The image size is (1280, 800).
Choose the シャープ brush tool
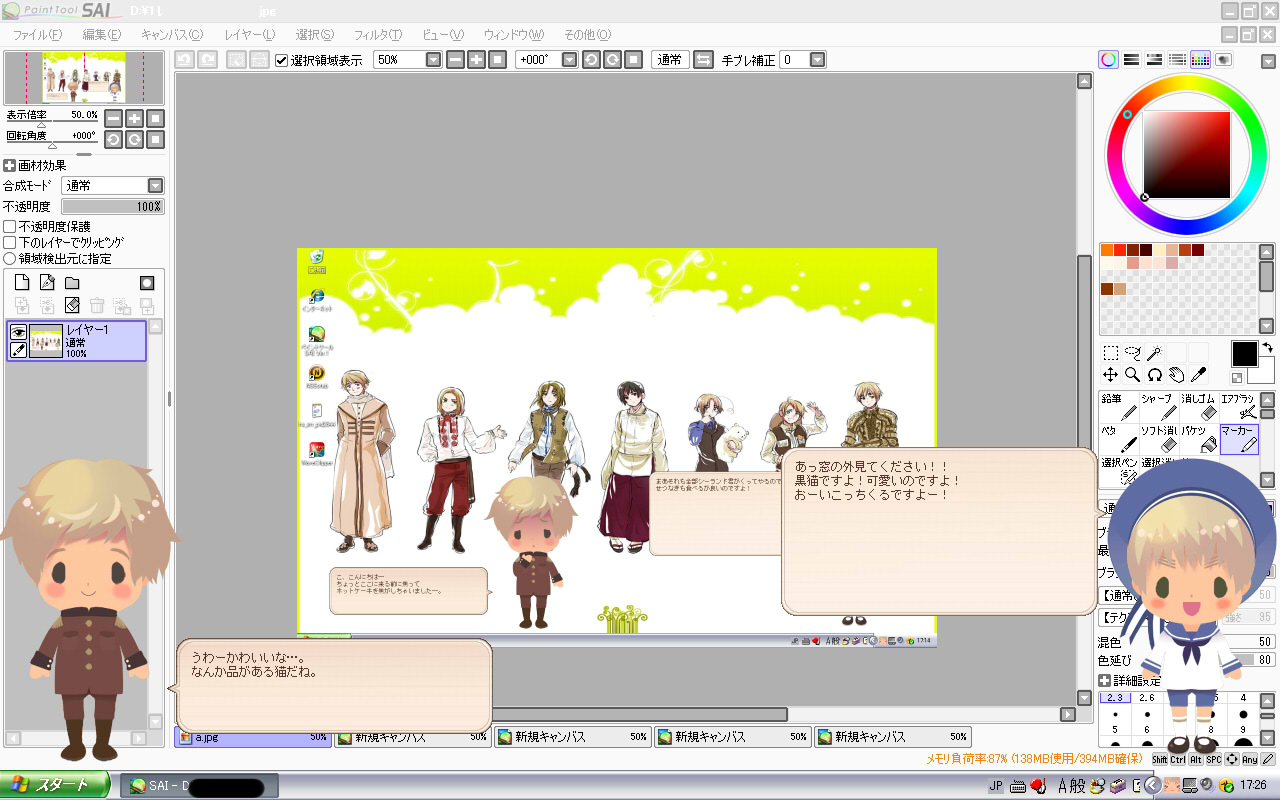point(1159,407)
